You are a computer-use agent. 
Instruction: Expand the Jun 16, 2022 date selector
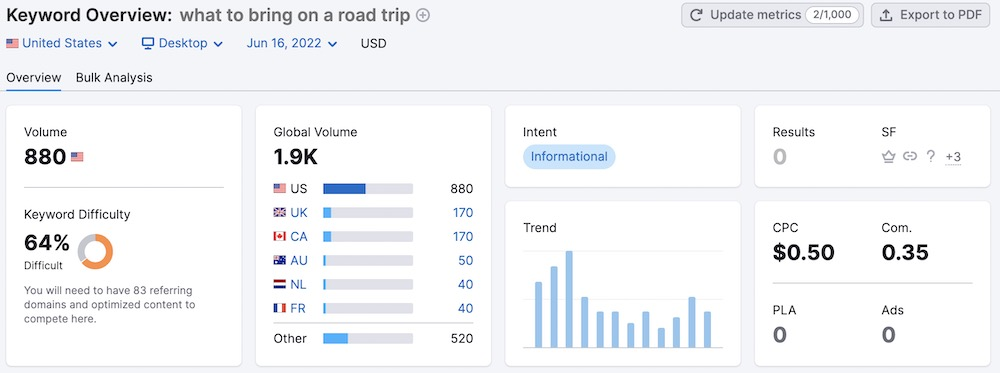pyautogui.click(x=292, y=43)
